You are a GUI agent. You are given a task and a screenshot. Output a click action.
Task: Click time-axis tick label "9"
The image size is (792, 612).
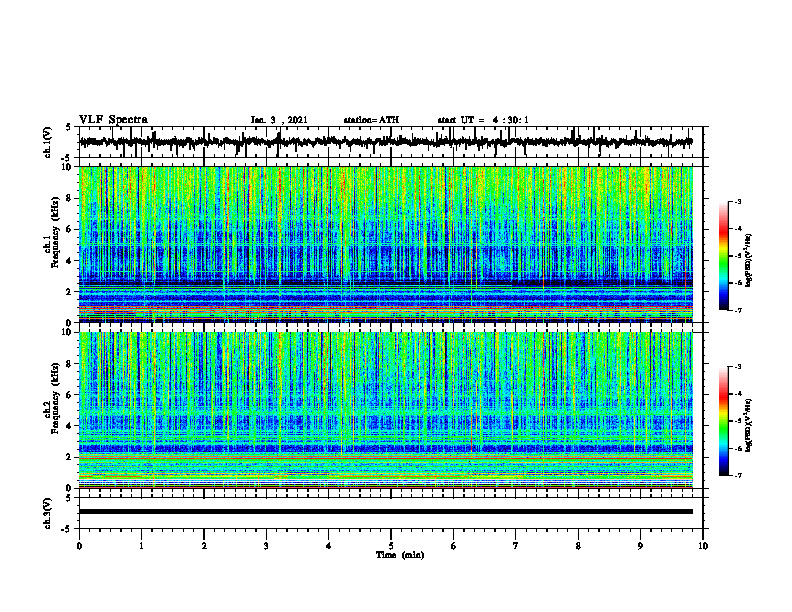click(640, 546)
